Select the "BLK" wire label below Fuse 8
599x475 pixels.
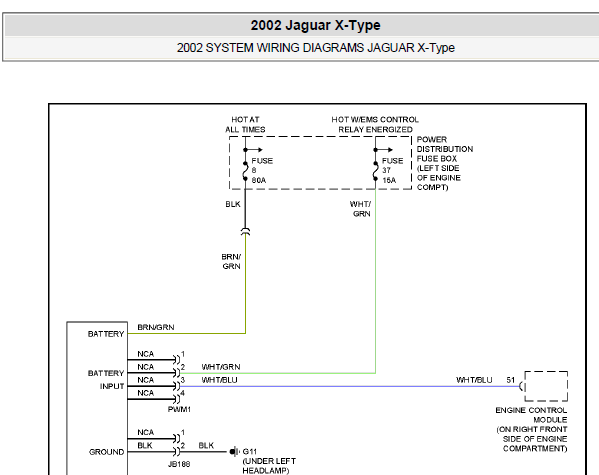click(x=233, y=204)
